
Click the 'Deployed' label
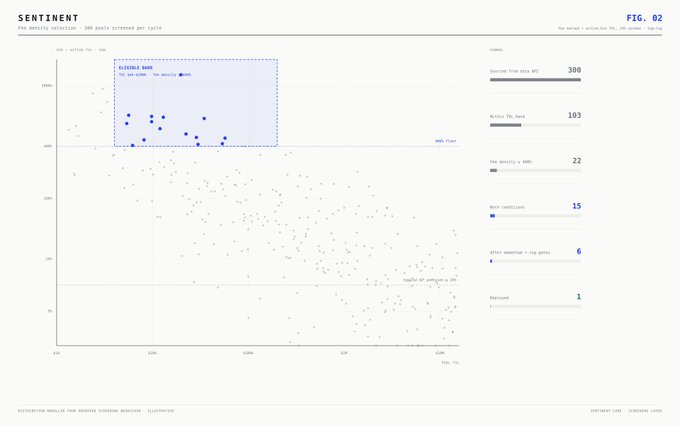click(x=499, y=298)
